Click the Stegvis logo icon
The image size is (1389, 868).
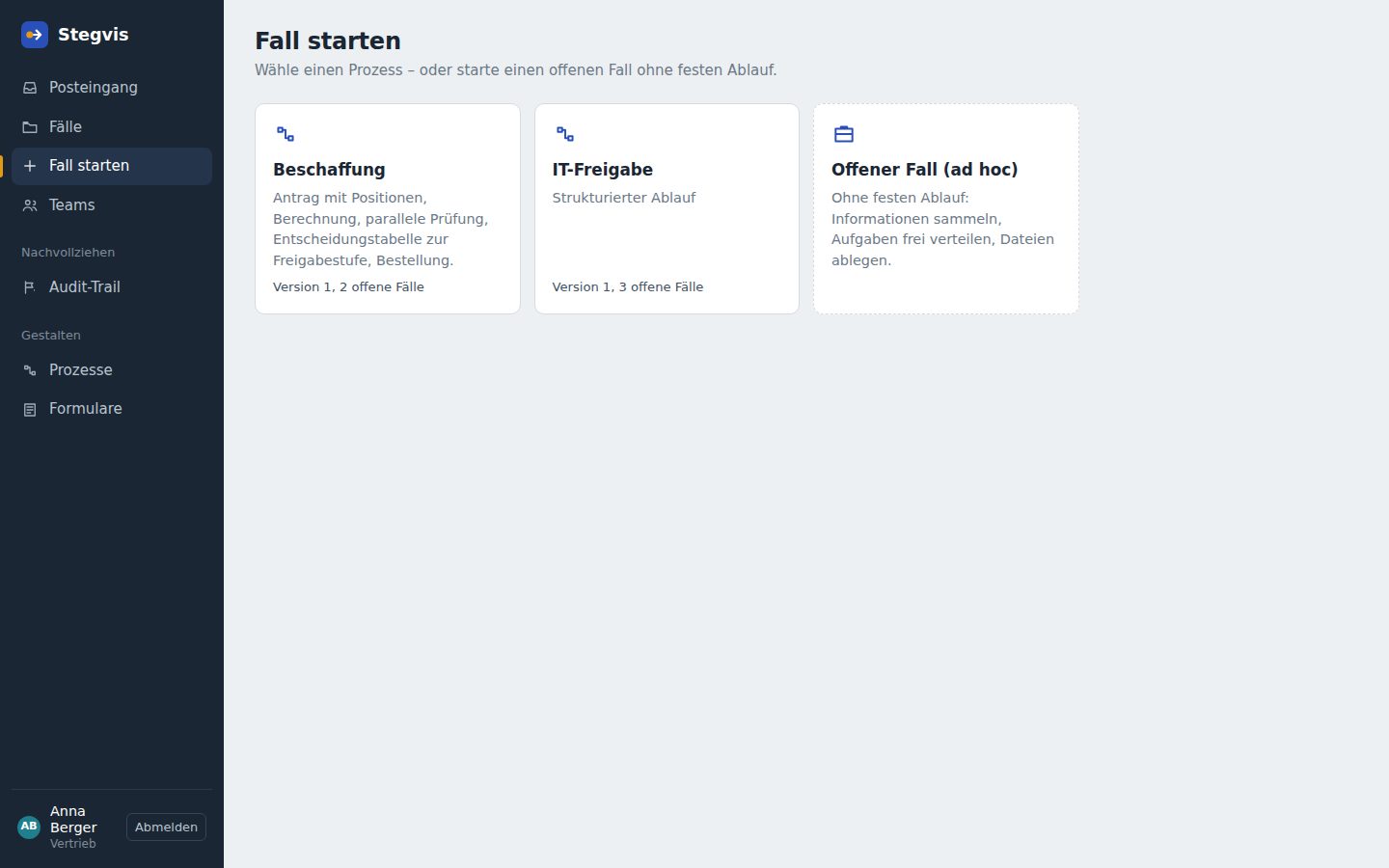35,35
